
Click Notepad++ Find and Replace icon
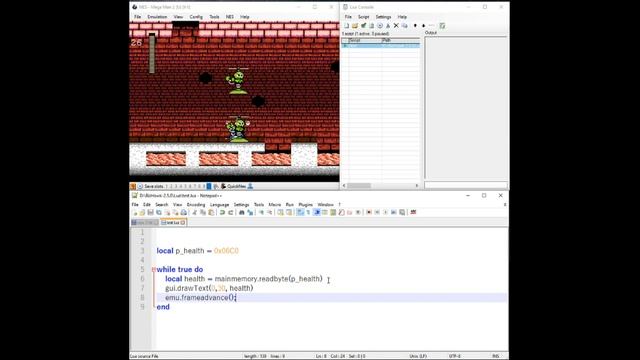click(250, 212)
